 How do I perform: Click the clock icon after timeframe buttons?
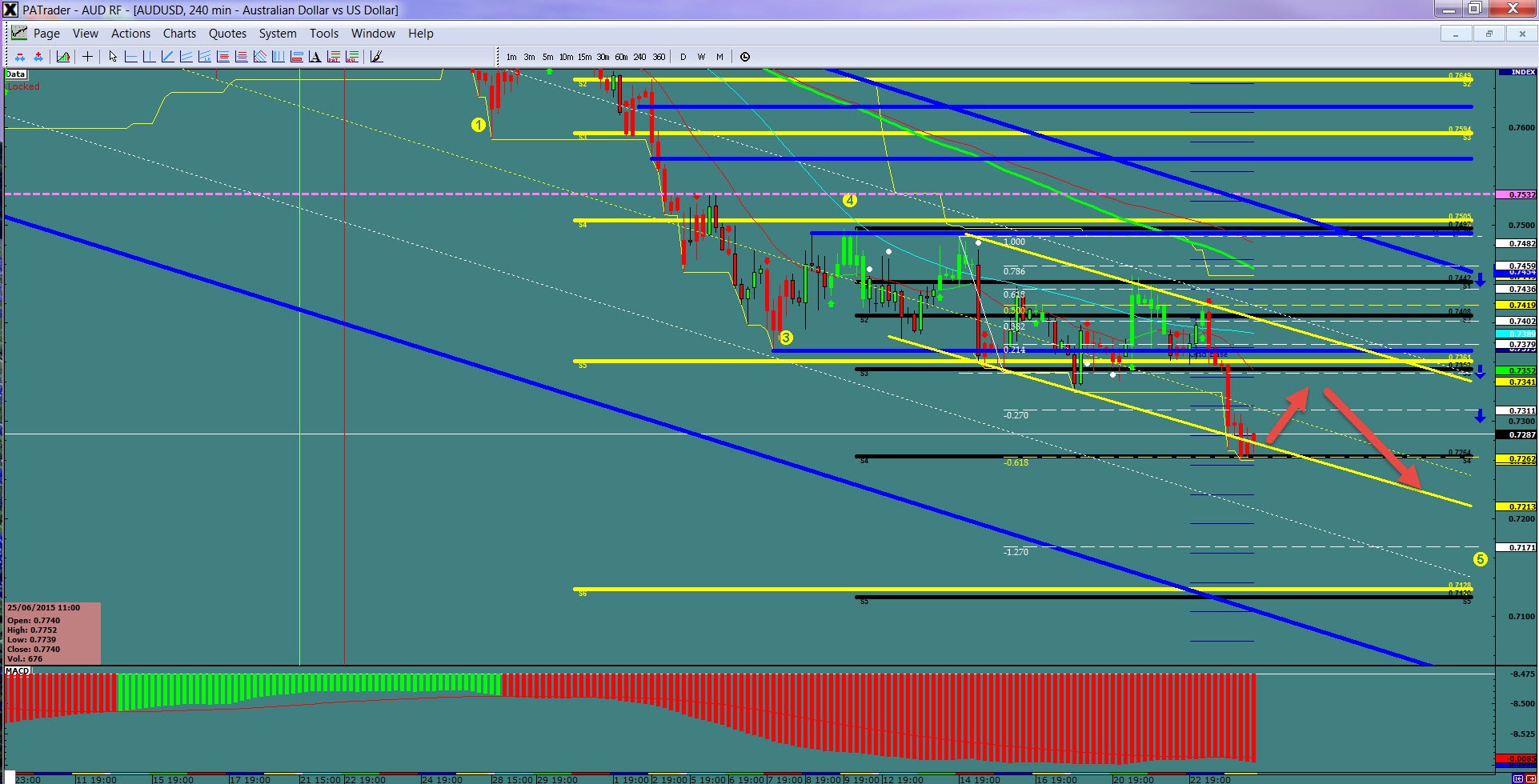pos(745,57)
